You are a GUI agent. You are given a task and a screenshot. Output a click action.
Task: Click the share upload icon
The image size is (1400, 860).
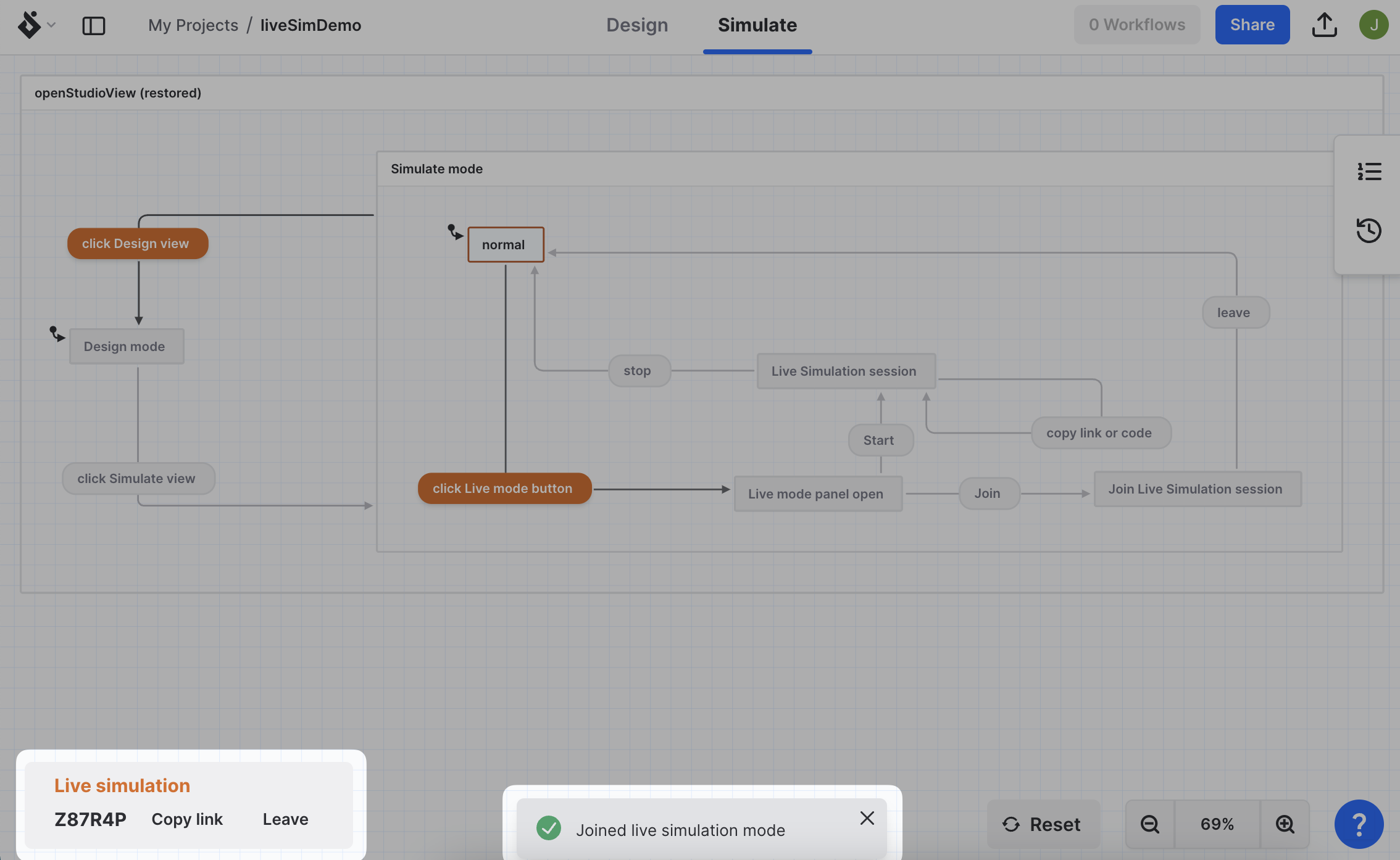coord(1324,24)
